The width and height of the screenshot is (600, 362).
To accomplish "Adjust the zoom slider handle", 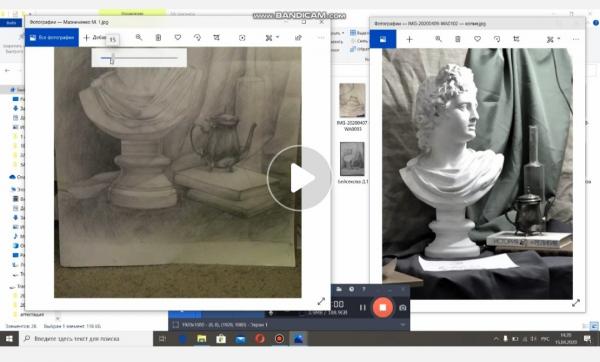I will (x=112, y=59).
